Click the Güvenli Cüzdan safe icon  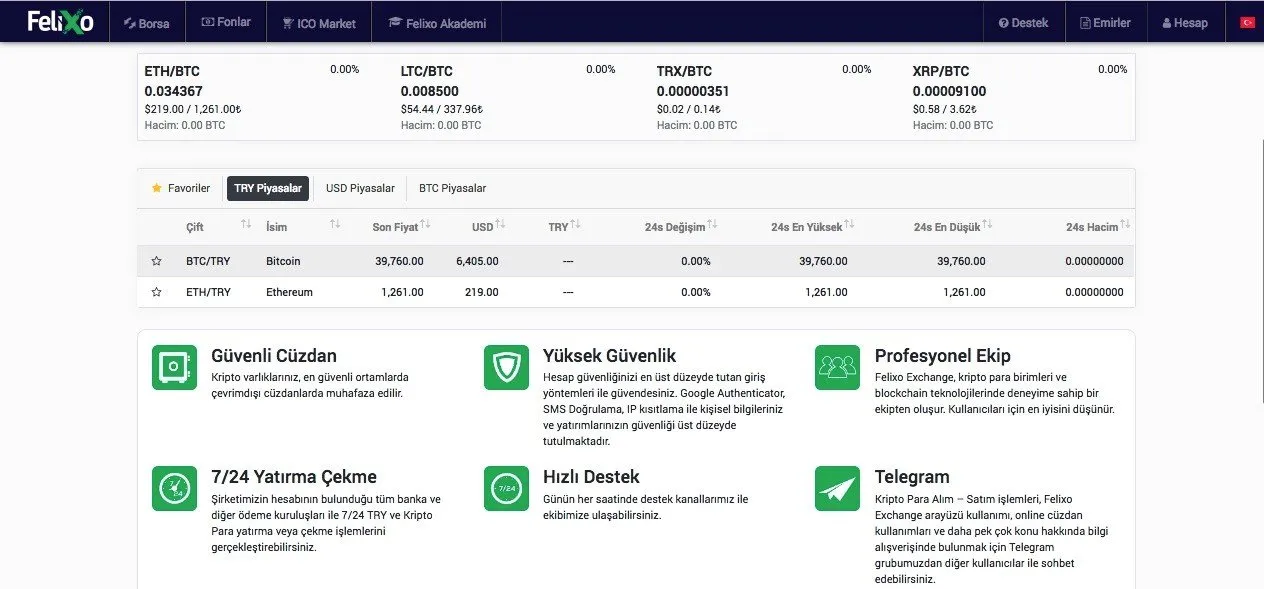174,367
